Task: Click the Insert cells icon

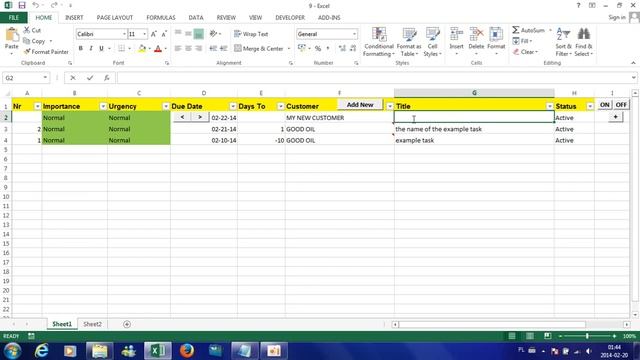Action: click(456, 35)
